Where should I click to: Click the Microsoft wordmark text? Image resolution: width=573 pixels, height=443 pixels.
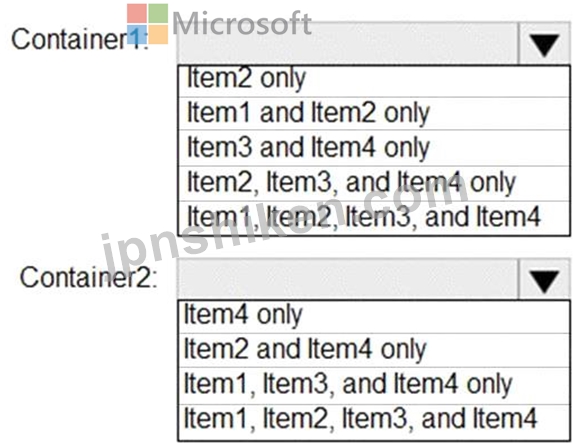[x=242, y=24]
